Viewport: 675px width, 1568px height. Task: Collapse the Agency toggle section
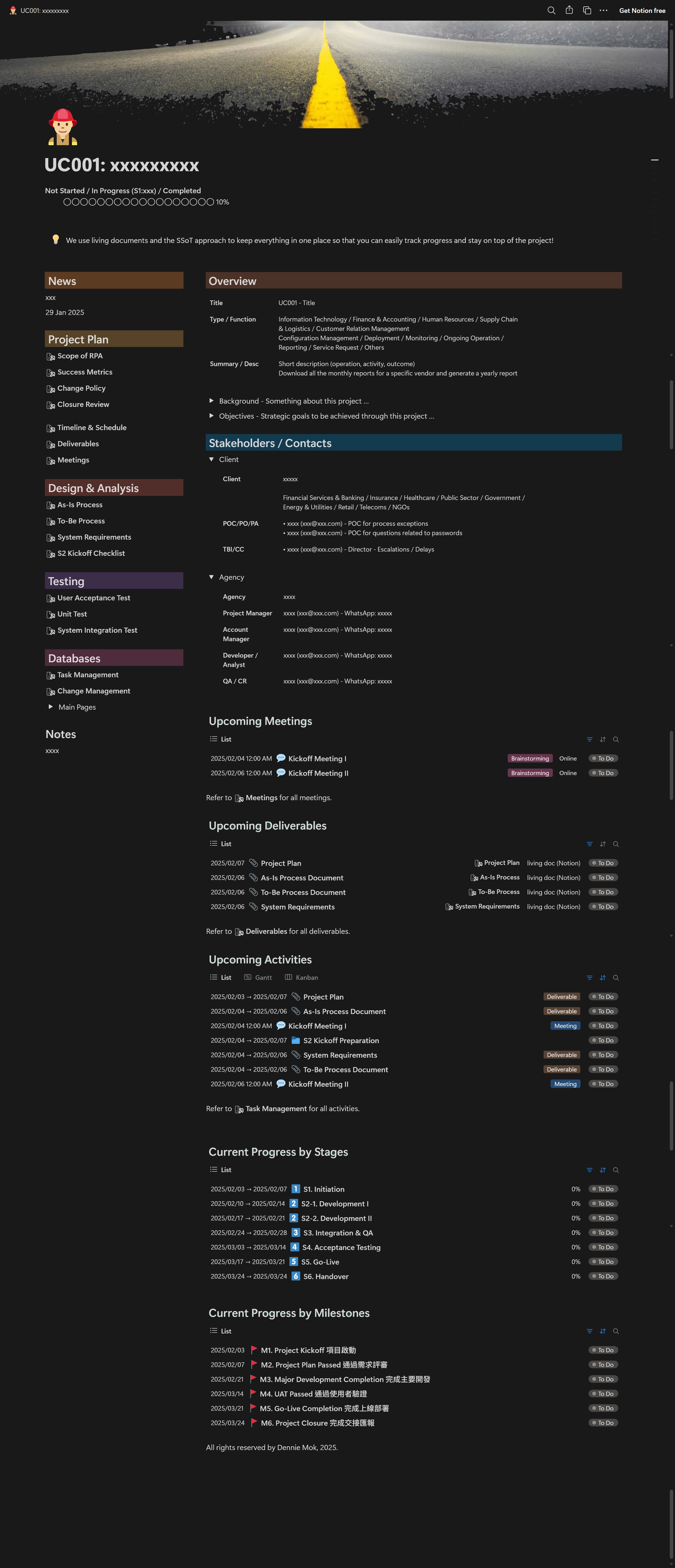(x=212, y=577)
